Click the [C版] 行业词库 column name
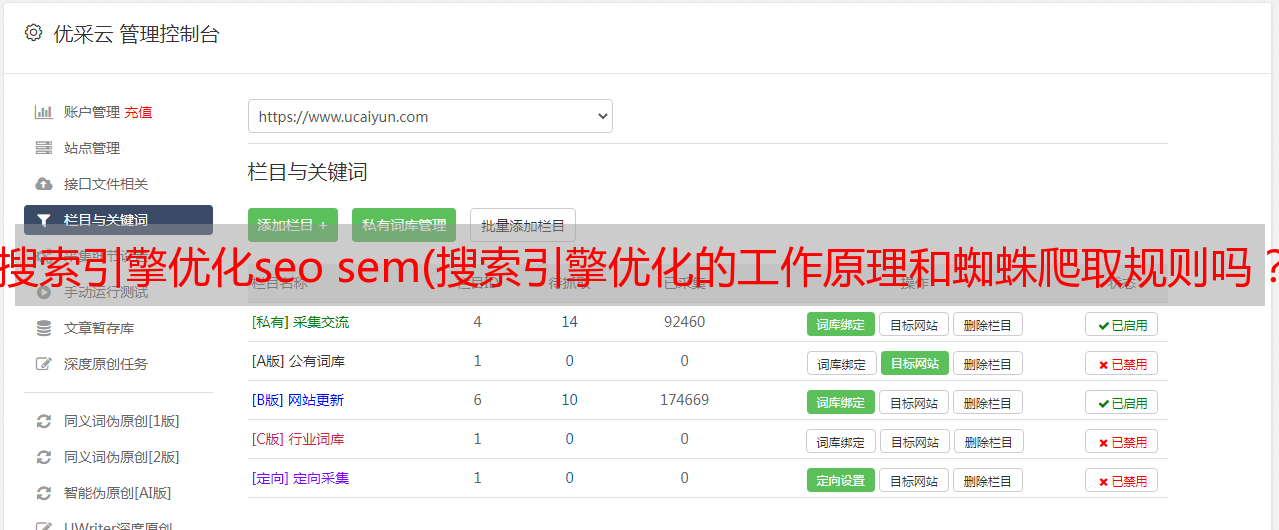The width and height of the screenshot is (1279, 530). point(298,439)
